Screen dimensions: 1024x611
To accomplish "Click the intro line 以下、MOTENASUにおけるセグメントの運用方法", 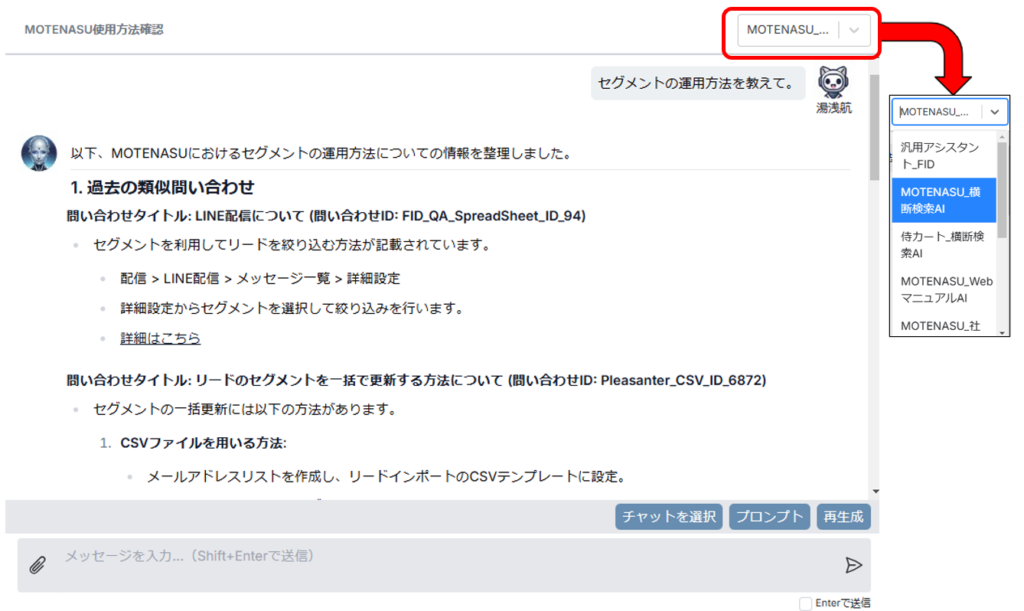I will click(322, 153).
